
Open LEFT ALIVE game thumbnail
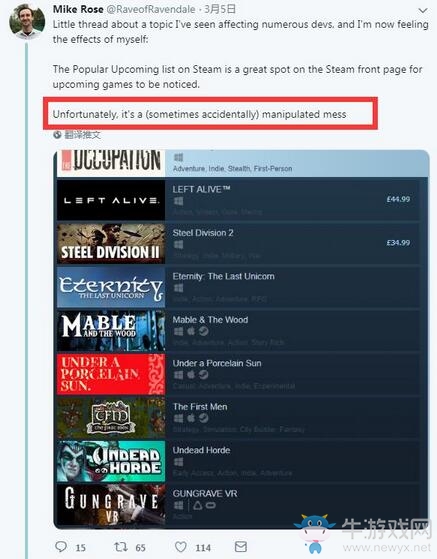[x=111, y=200]
